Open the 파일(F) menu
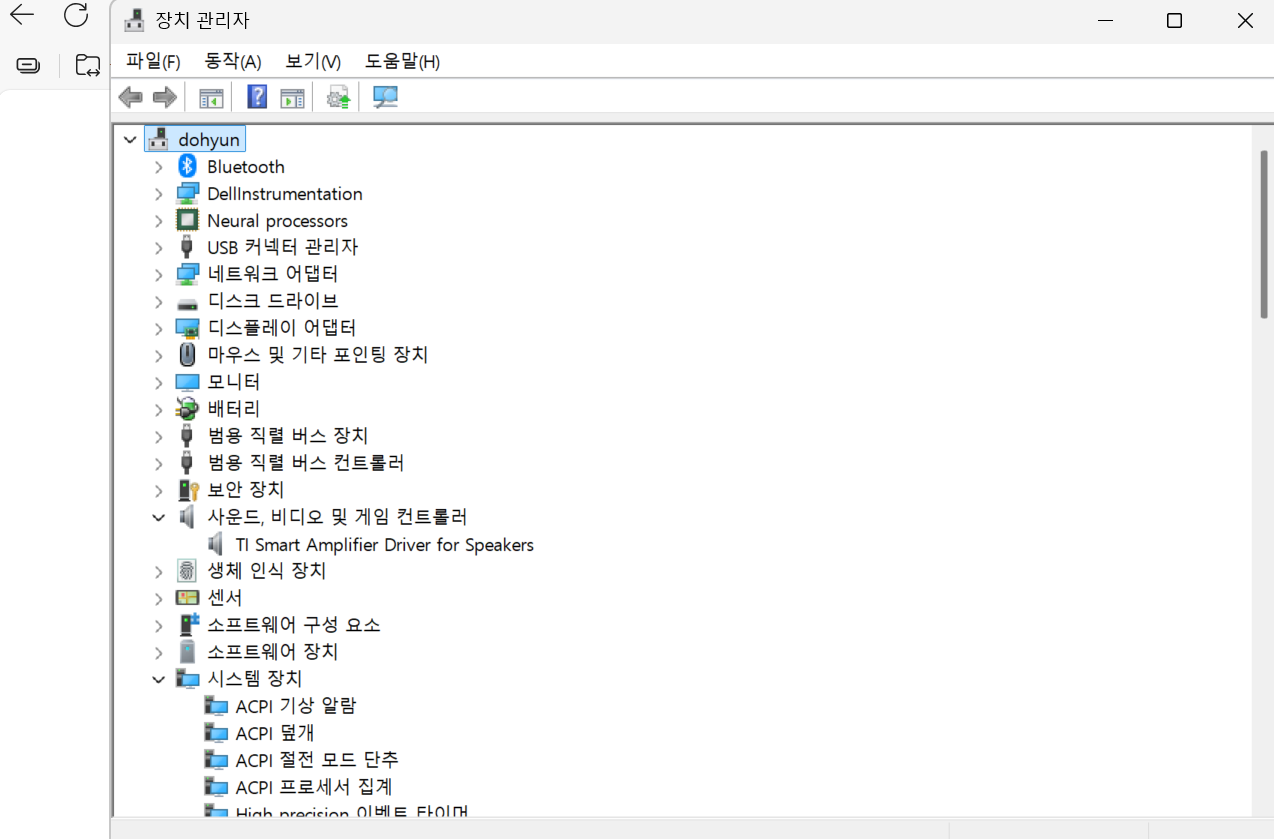 (x=153, y=61)
